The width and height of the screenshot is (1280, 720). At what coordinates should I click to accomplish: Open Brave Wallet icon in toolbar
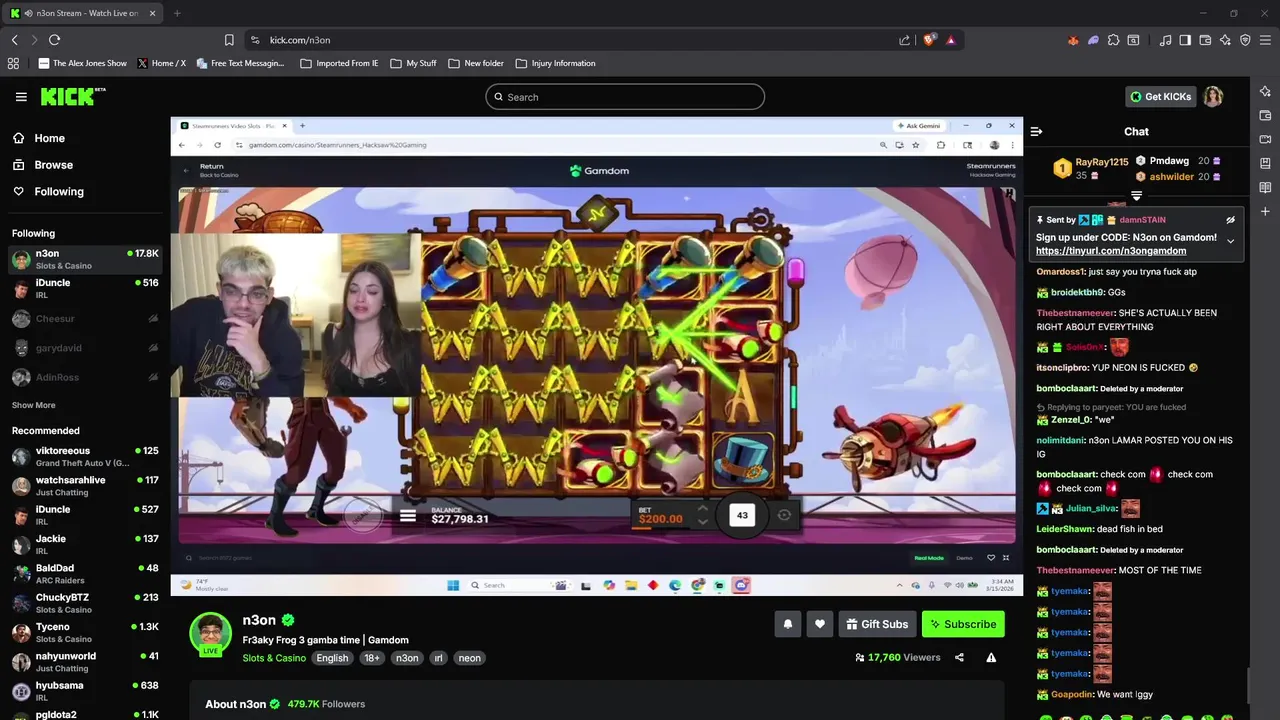click(x=1205, y=40)
